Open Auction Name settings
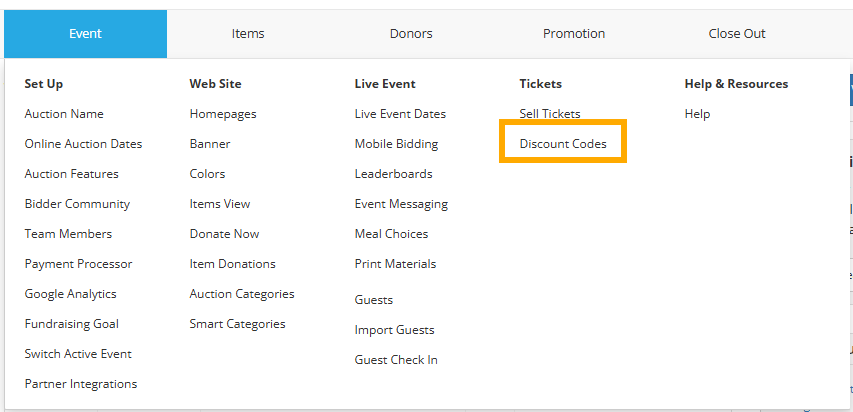This screenshot has height=412, width=853. pos(64,114)
